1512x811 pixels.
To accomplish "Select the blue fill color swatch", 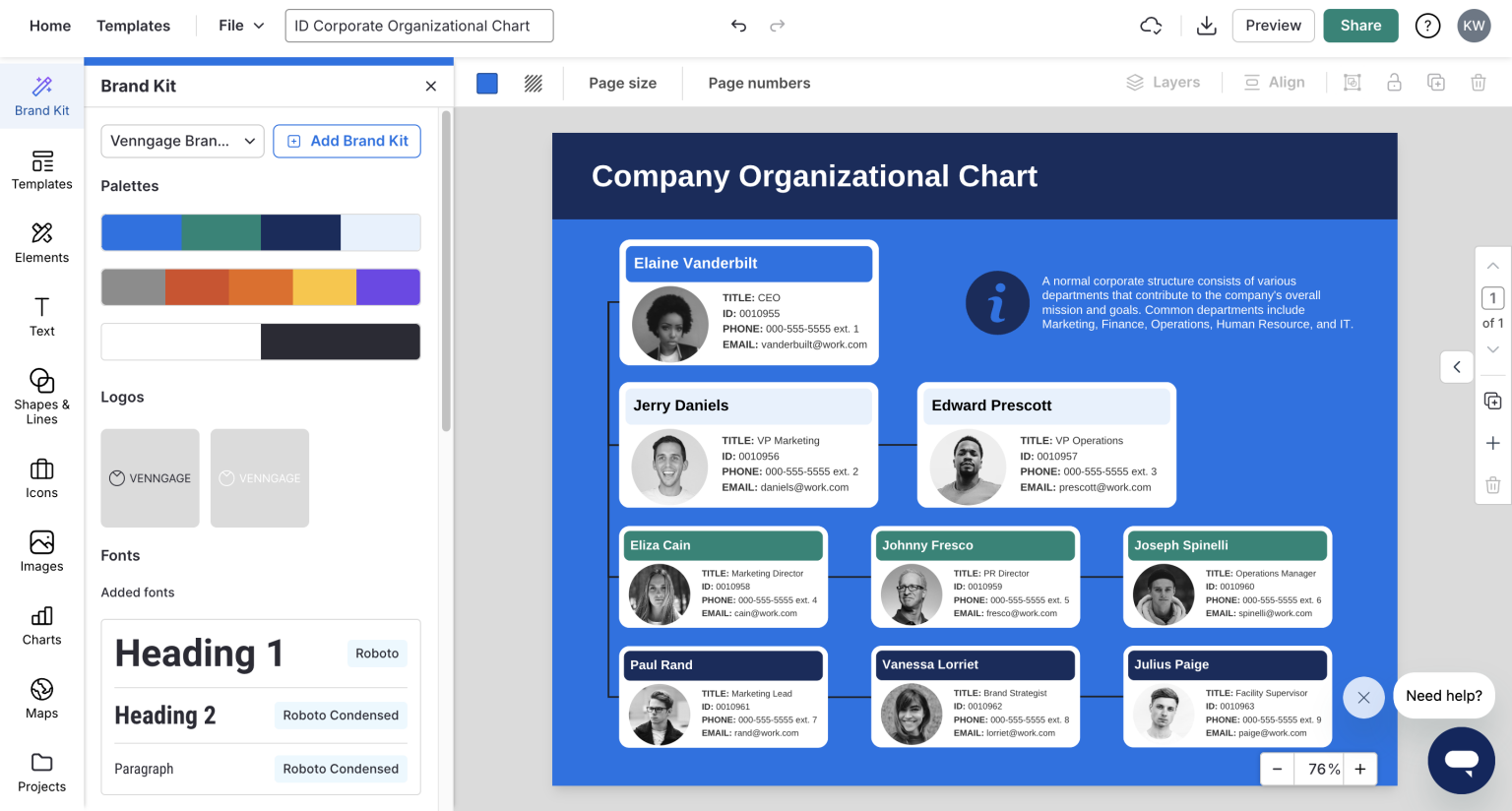I will pos(486,83).
